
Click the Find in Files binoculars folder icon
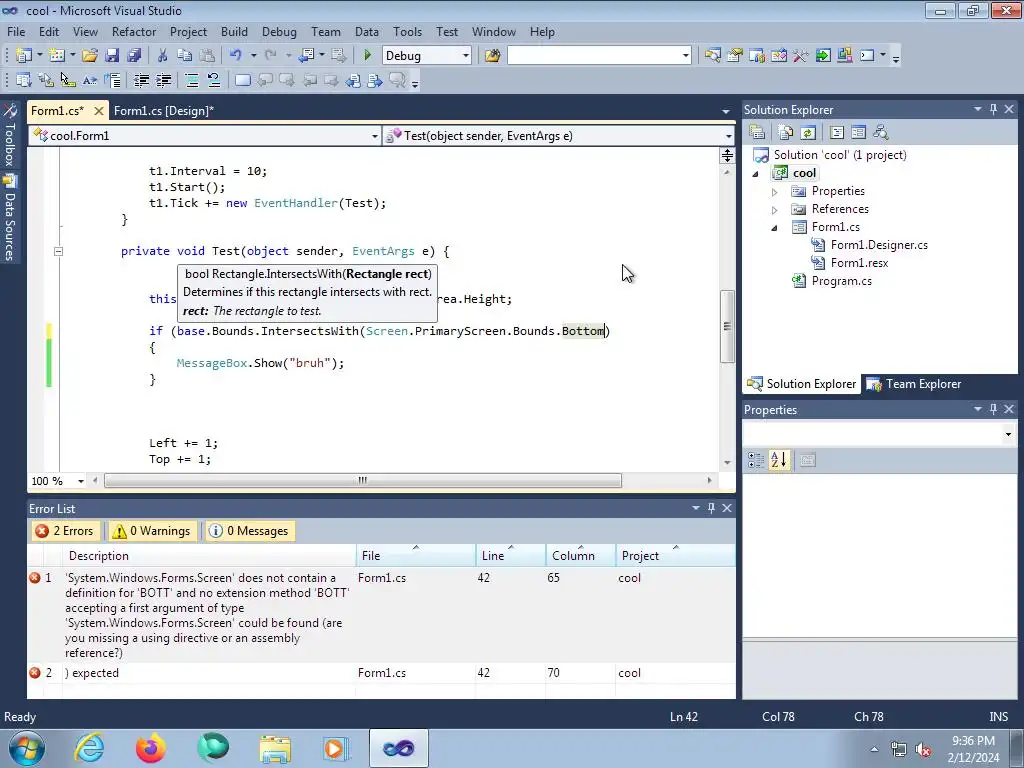click(492, 56)
